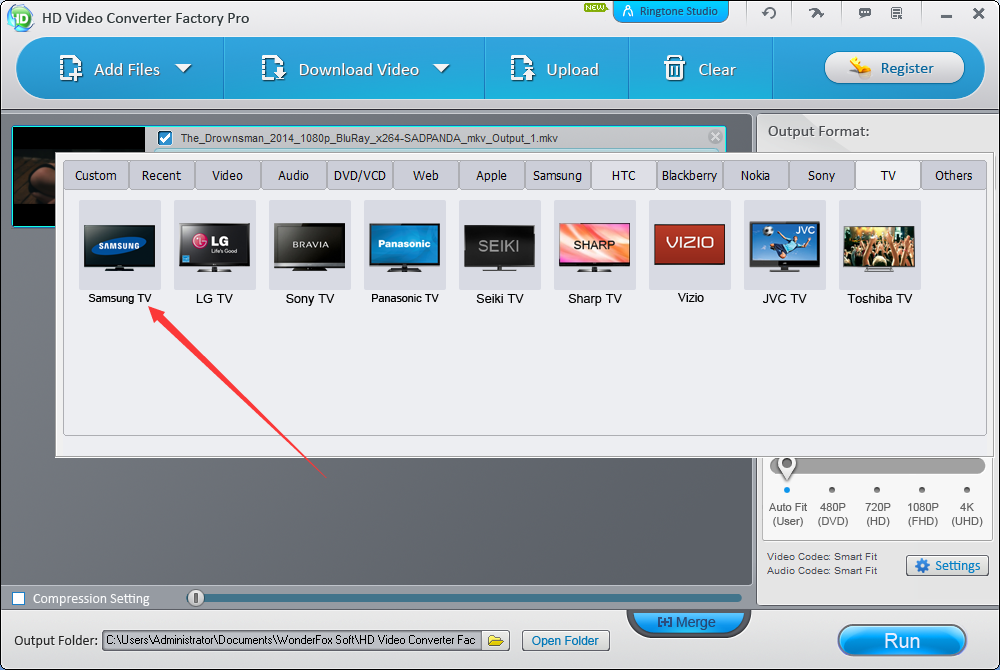Switch to the Nokia tab
The height and width of the screenshot is (670, 1000).
755,175
